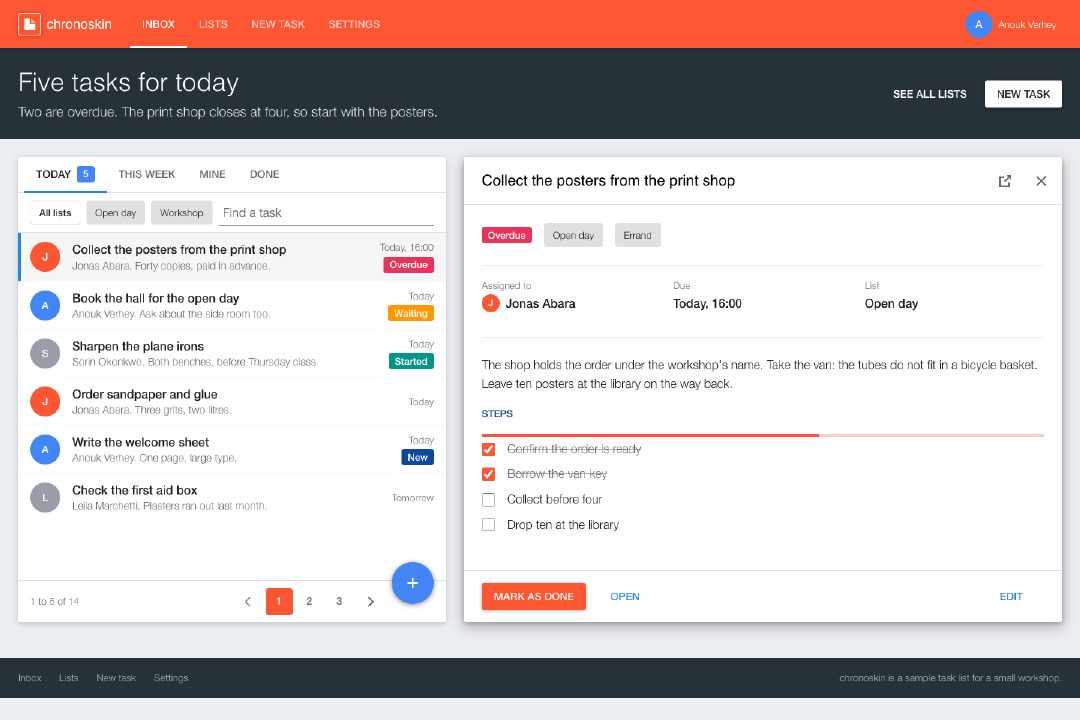Viewport: 1080px width, 720px height.
Task: Click avatar of 'Order sandpaper and glue' row
Action: [x=45, y=401]
